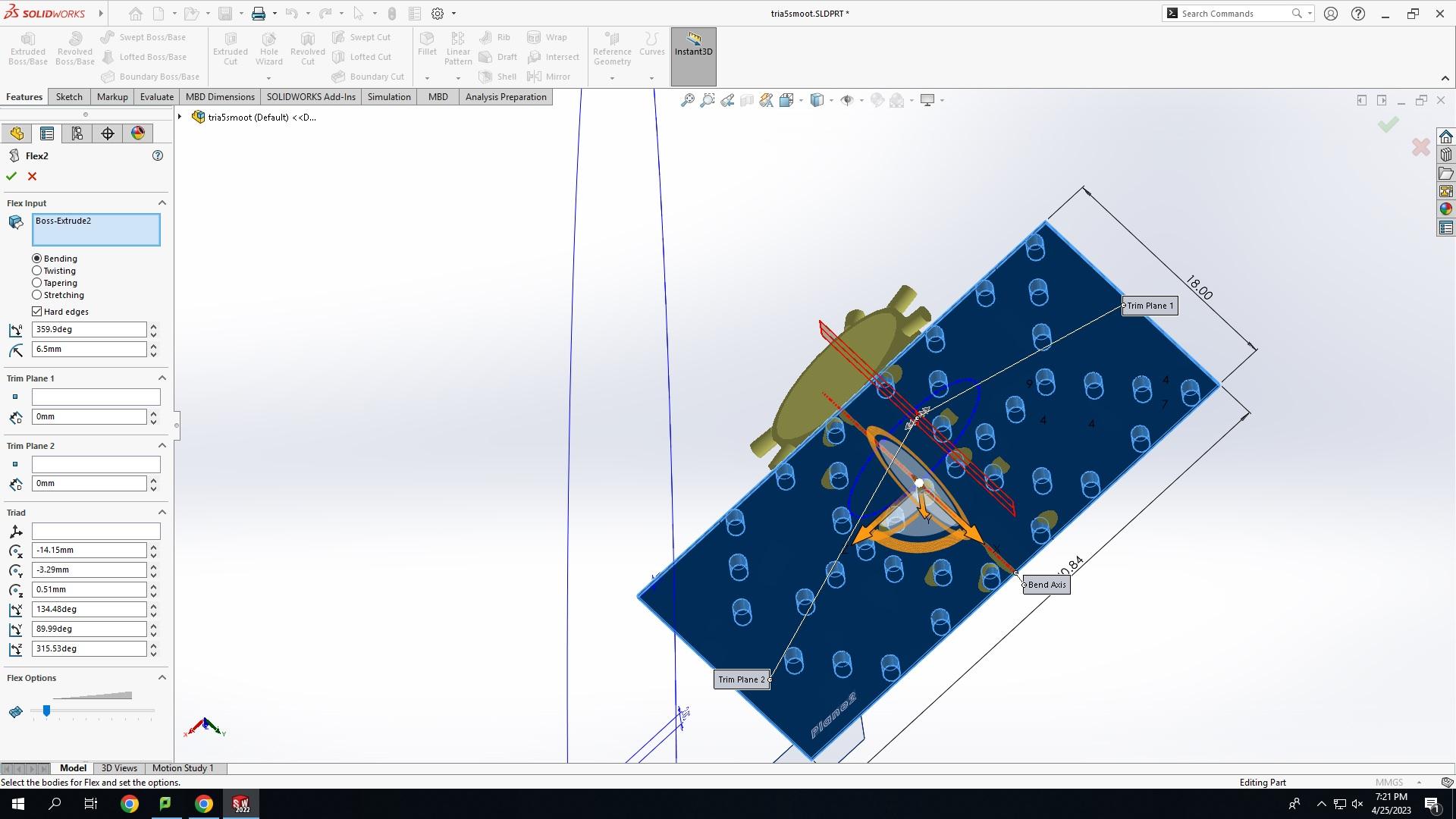Click the MMGS units in status bar
This screenshot has width=1456, height=819.
pyautogui.click(x=1389, y=783)
